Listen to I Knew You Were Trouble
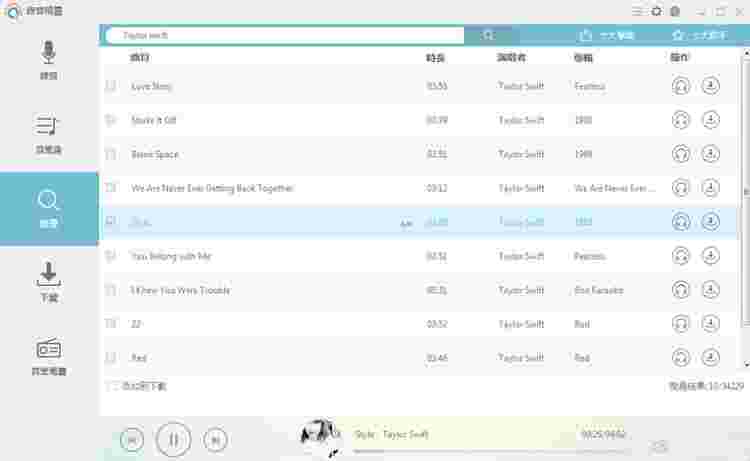This screenshot has width=750, height=461. (681, 290)
